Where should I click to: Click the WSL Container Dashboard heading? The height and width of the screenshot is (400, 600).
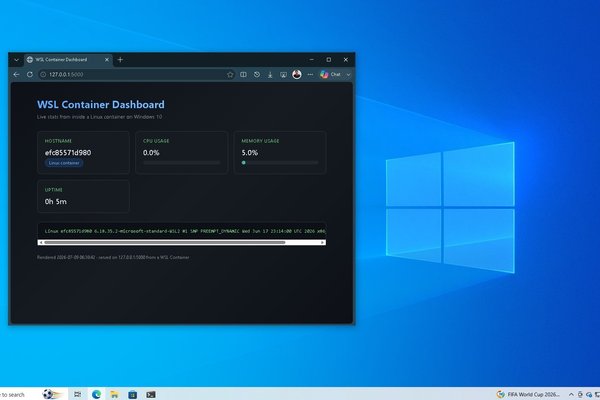pos(101,104)
